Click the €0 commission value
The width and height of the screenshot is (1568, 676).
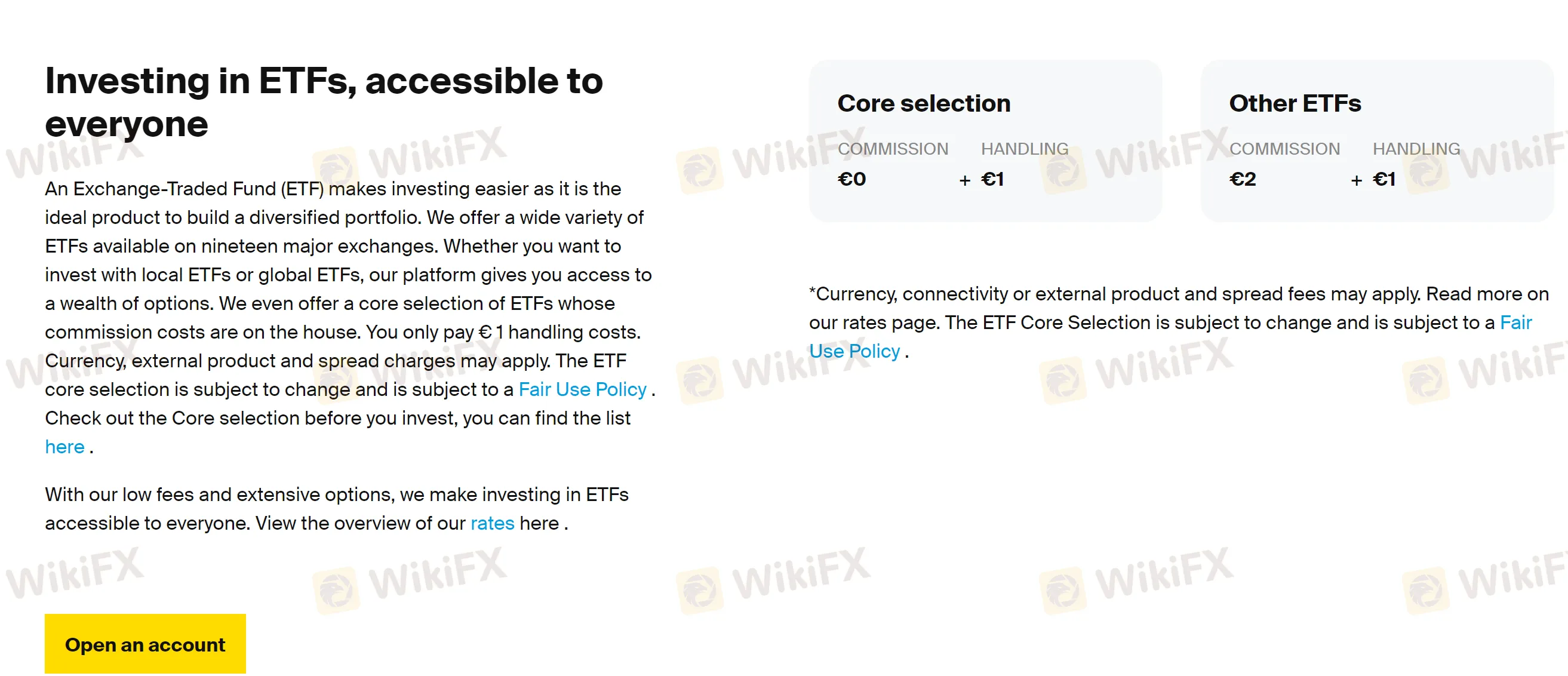pyautogui.click(x=851, y=179)
